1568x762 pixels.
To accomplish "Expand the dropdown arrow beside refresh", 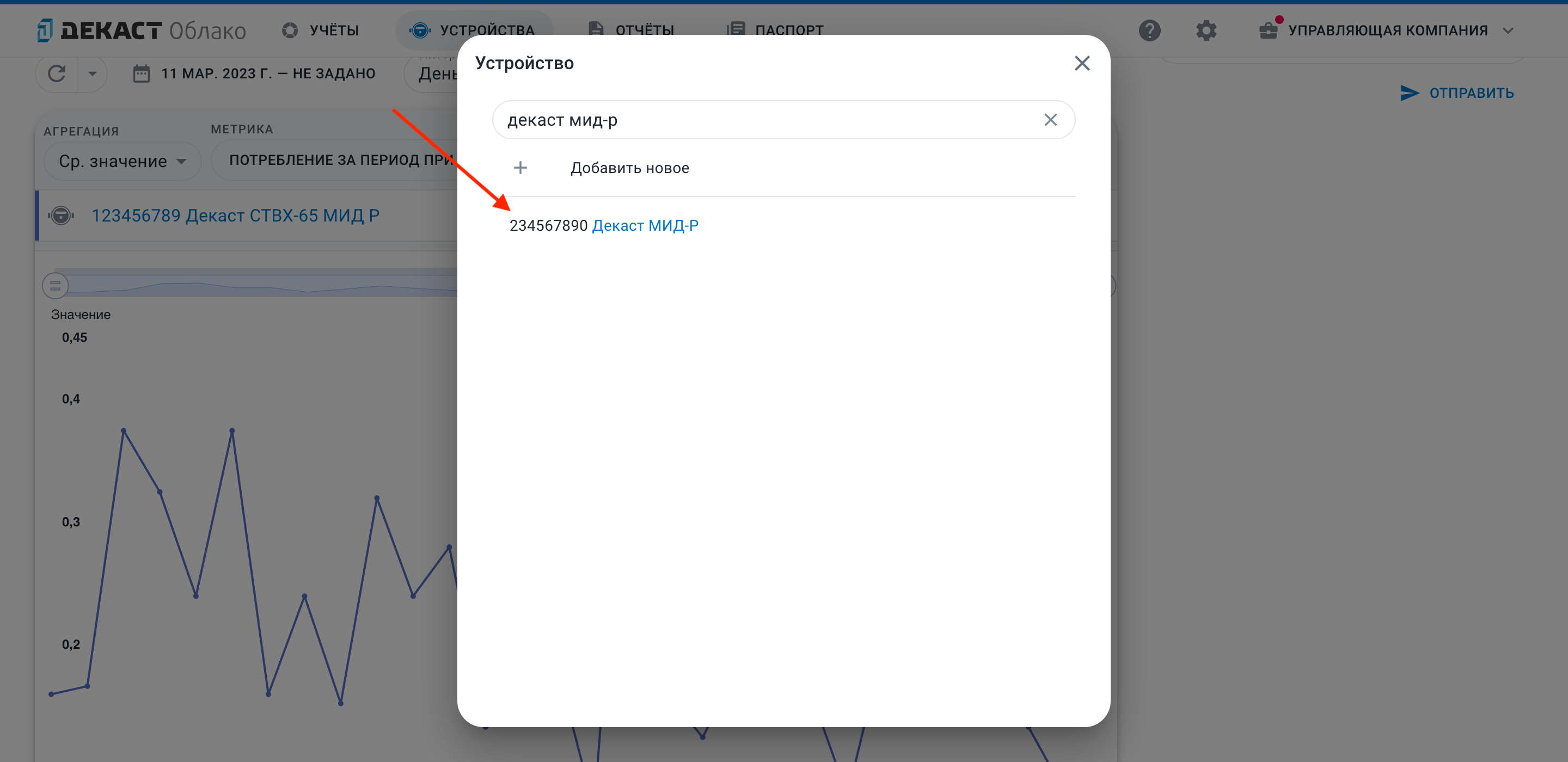I will [93, 73].
